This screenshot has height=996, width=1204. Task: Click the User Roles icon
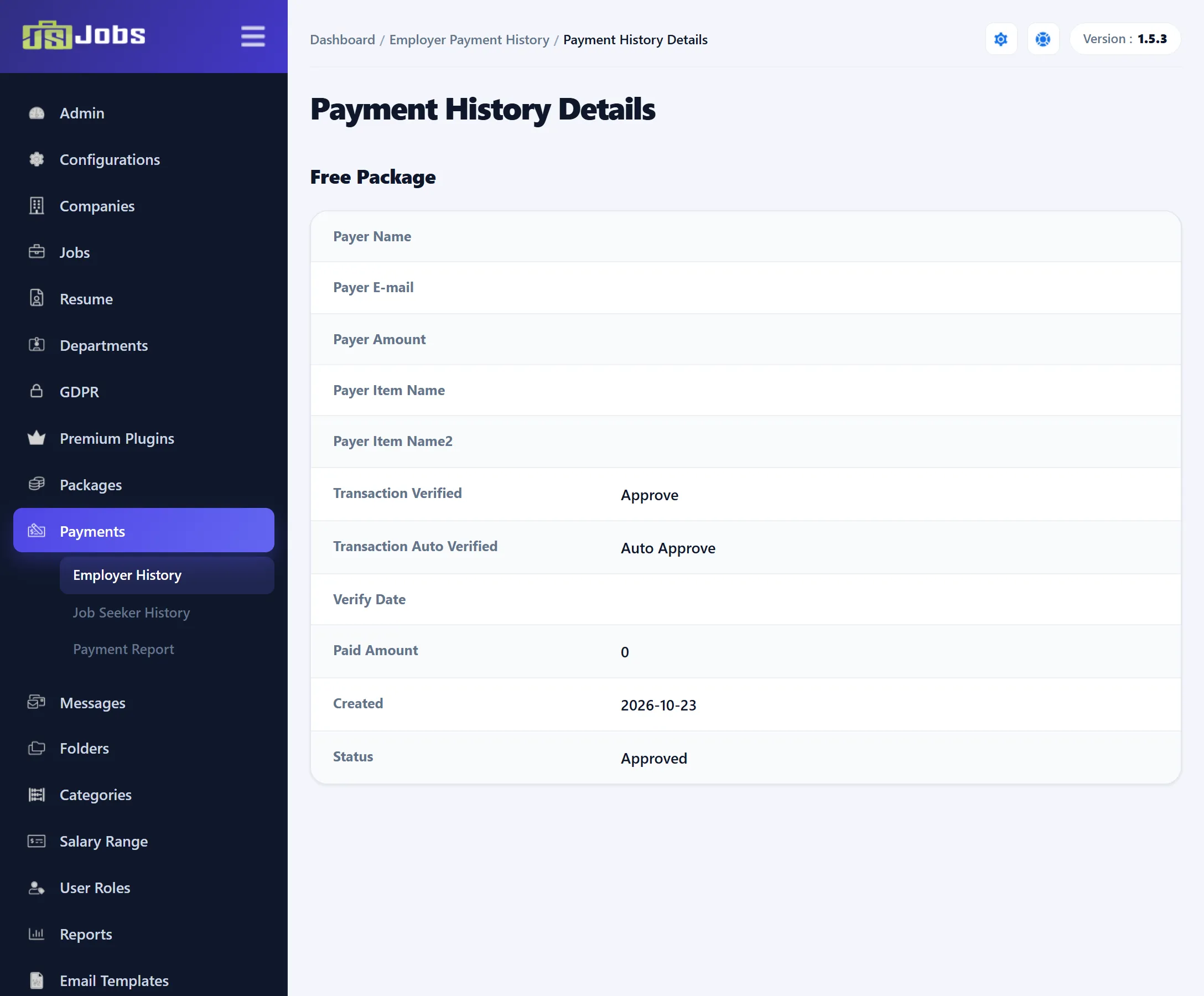(x=37, y=888)
